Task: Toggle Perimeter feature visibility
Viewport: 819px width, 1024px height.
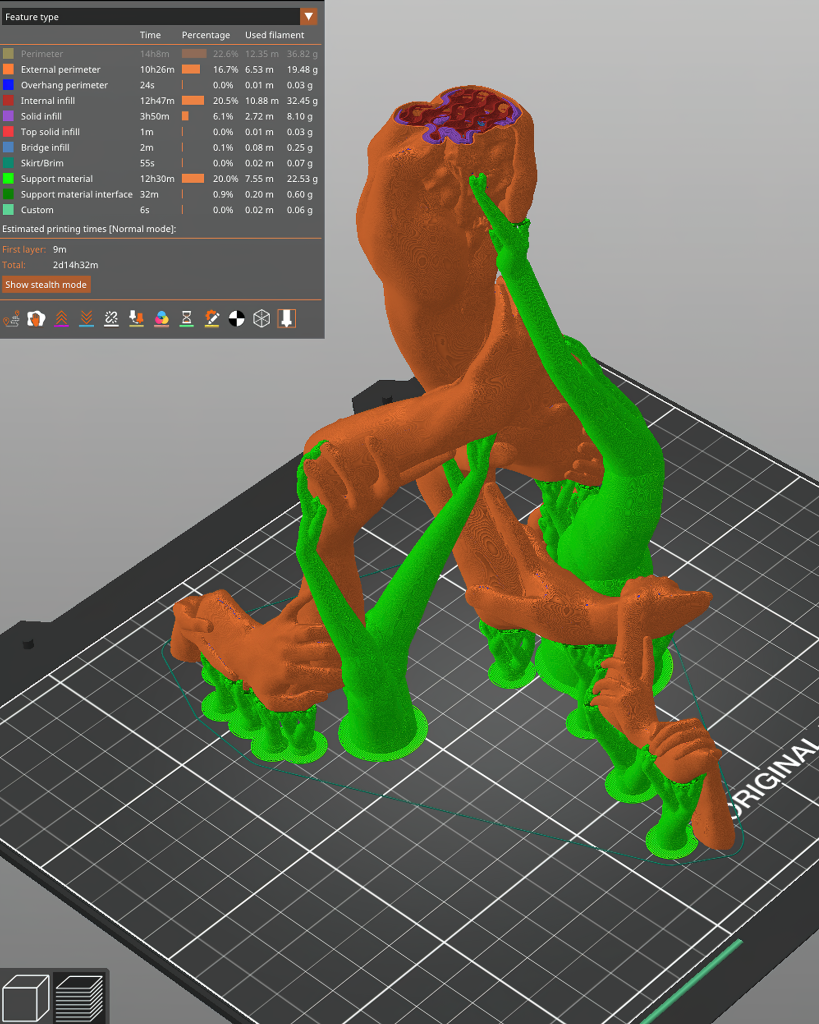Action: 160,54
